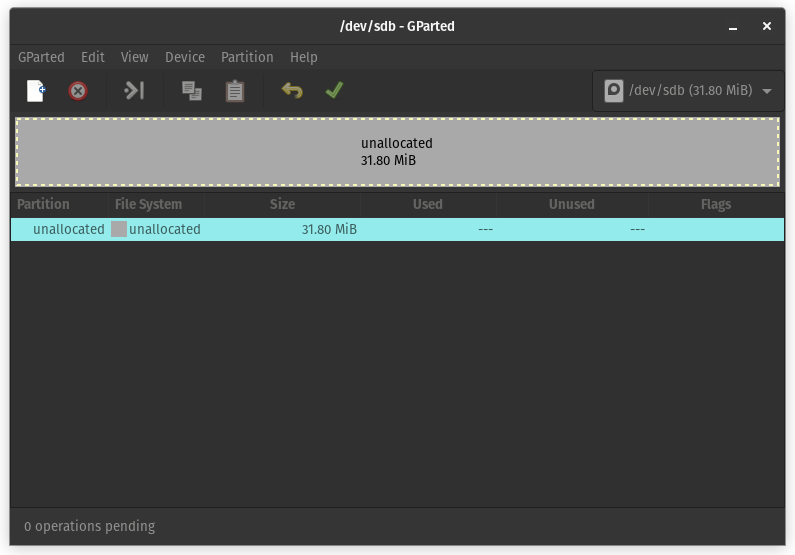795x555 pixels.
Task: Select the unallocated partition name in row
Action: click(68, 230)
